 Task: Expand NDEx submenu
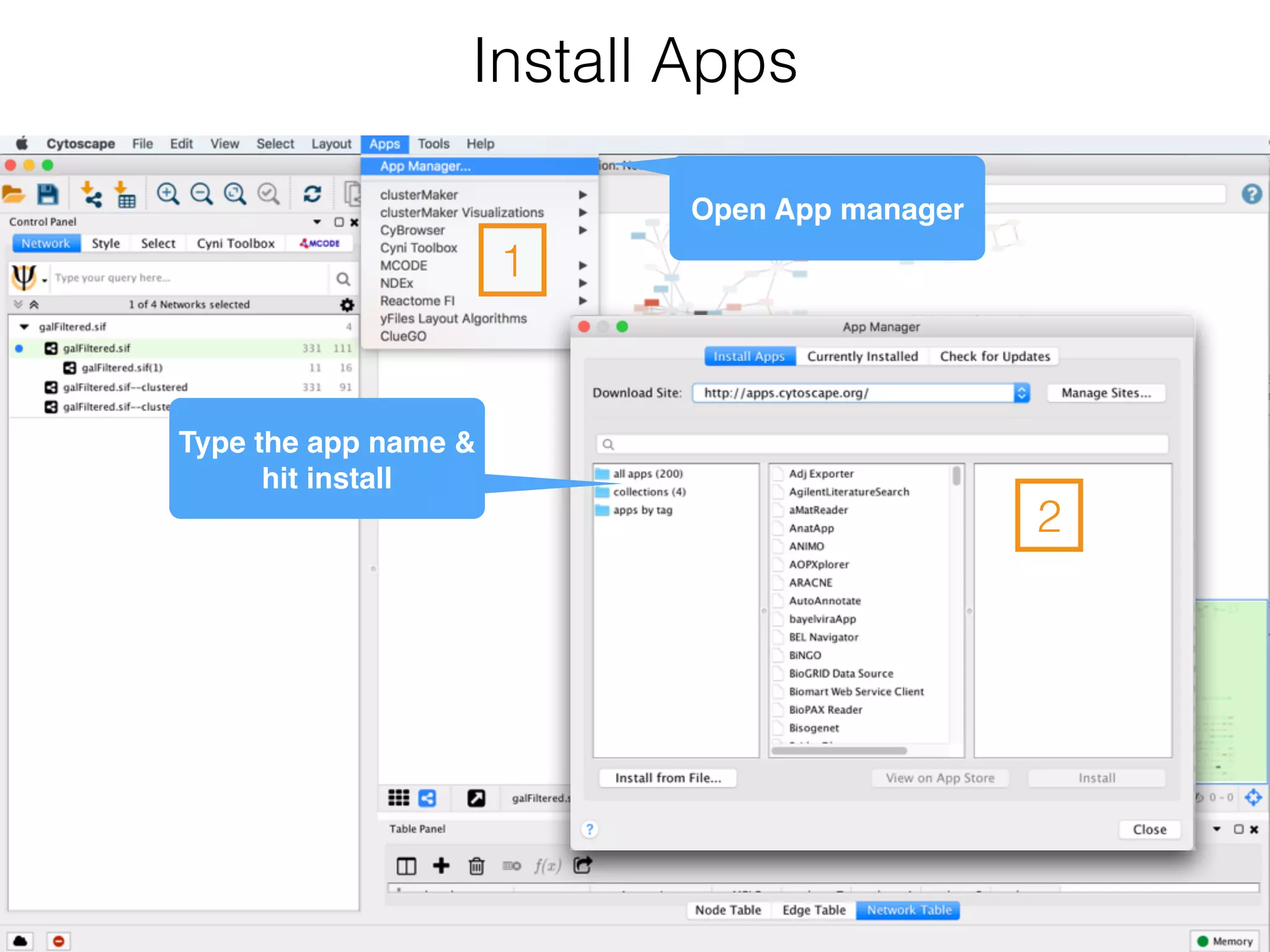point(582,283)
